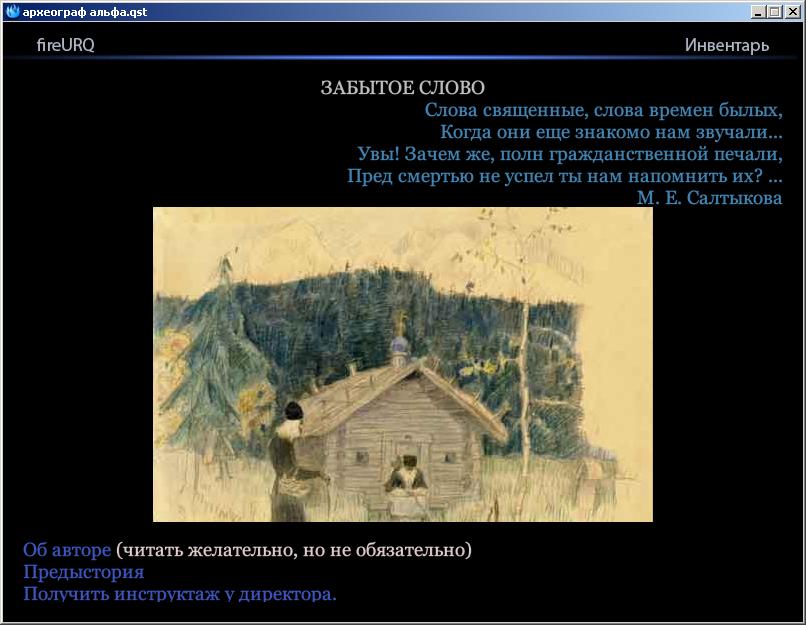Click the line starting Слова священные

click(603, 110)
